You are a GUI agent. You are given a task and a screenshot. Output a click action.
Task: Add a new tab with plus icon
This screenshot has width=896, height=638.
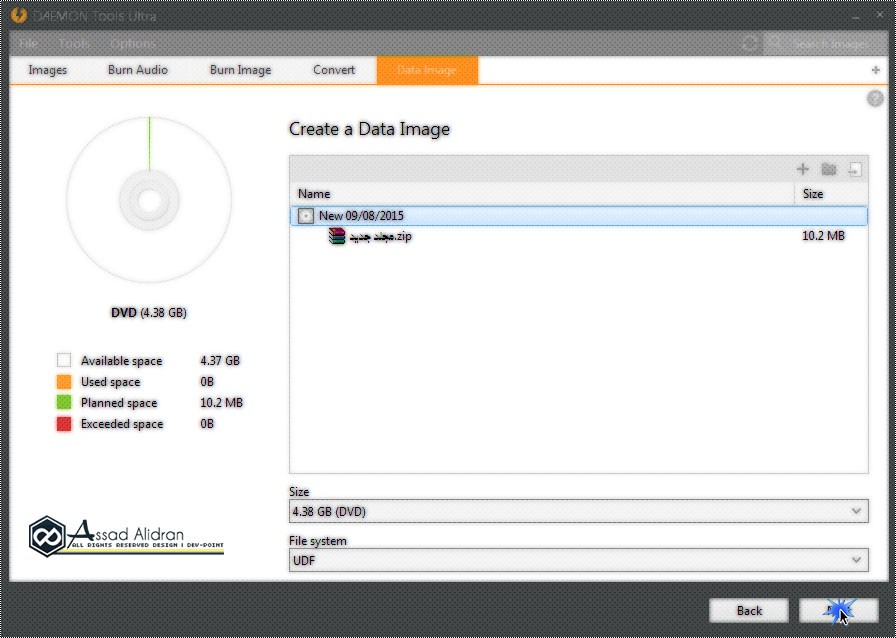(x=875, y=70)
